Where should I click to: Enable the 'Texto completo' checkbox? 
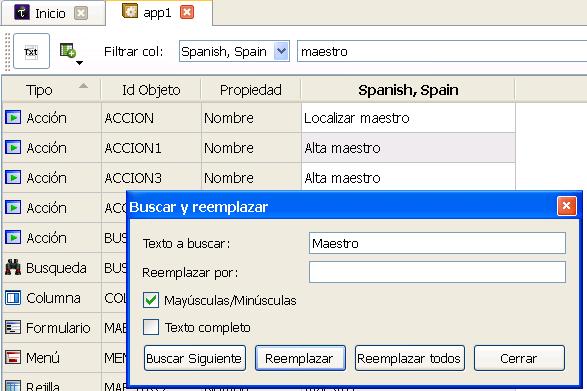(x=151, y=327)
